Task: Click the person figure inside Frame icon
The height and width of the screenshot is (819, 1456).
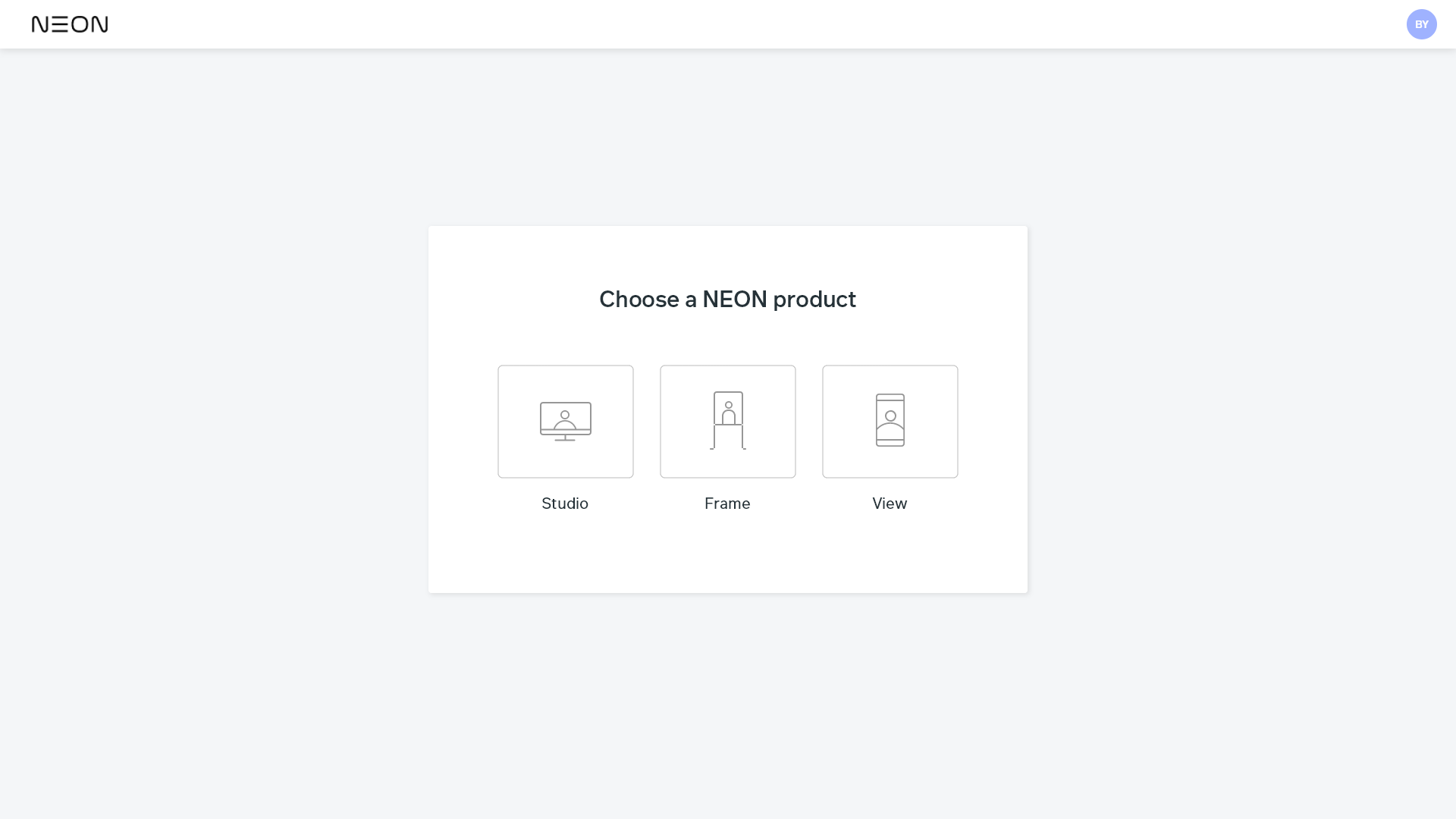Action: [x=729, y=413]
